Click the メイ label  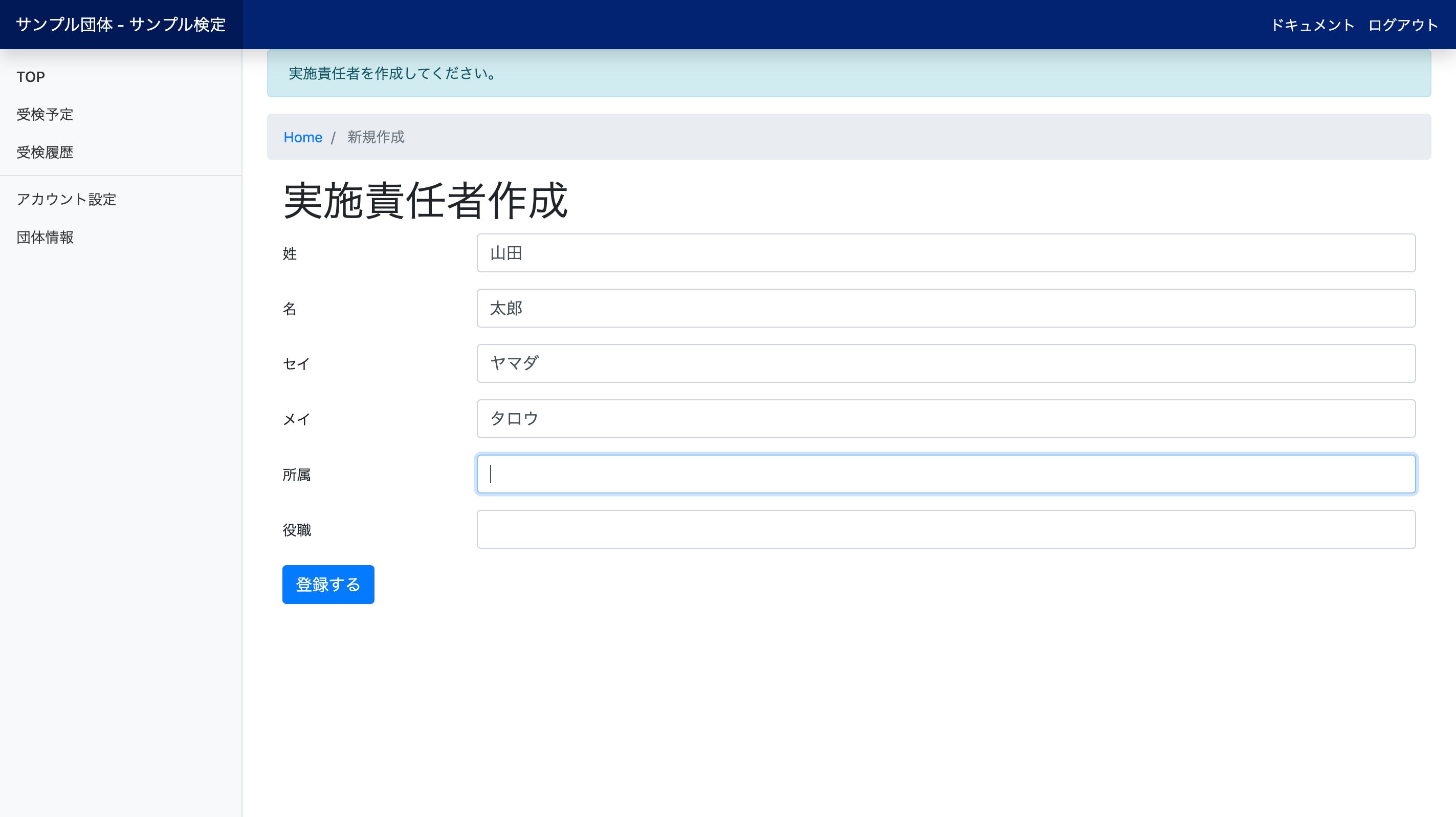point(297,420)
